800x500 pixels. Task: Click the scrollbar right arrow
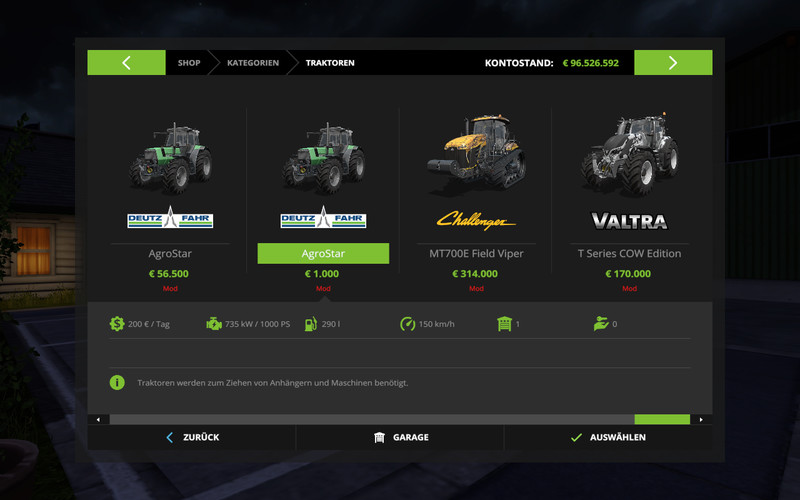click(x=701, y=419)
